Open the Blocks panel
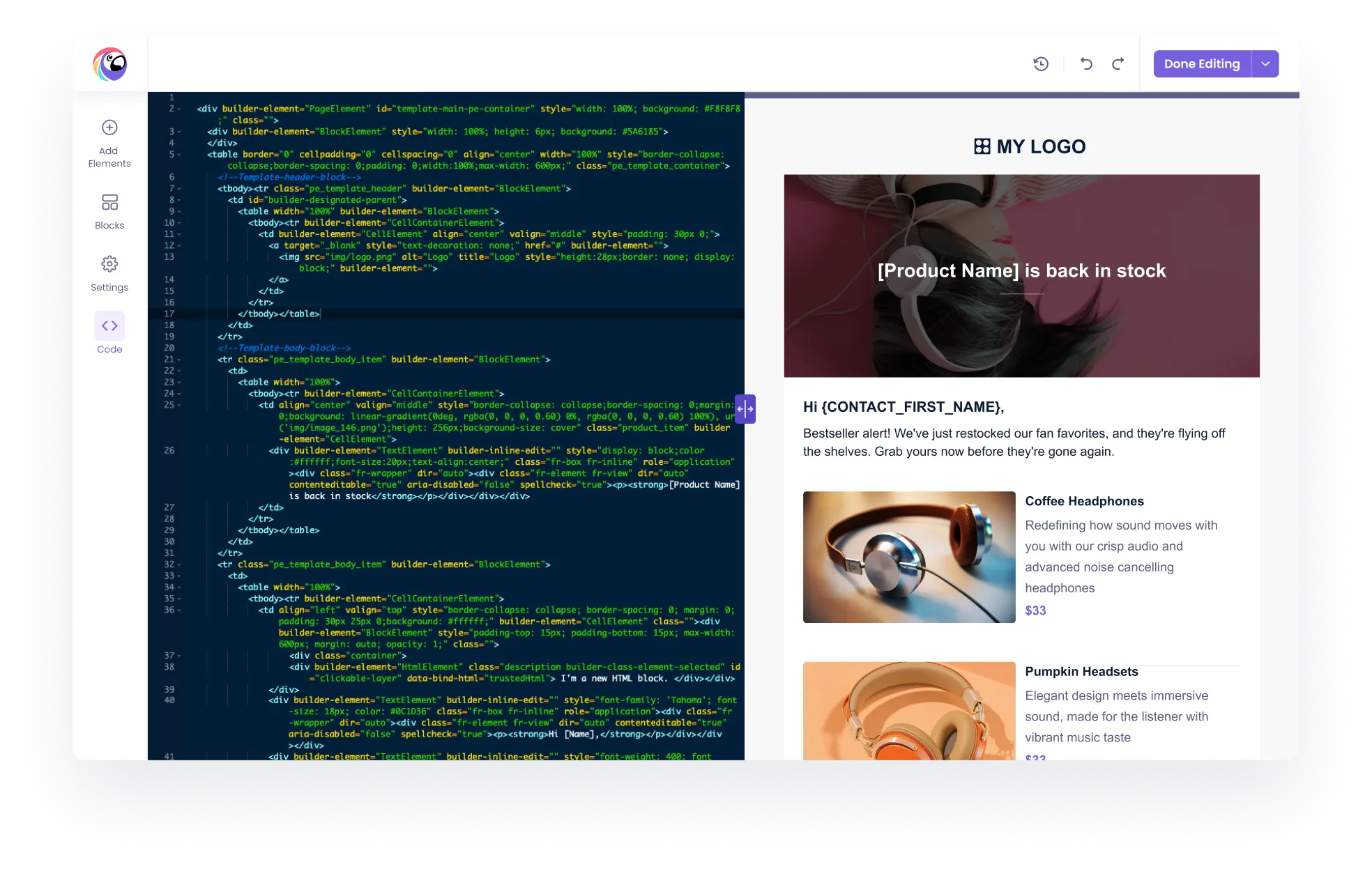This screenshot has width=1372, height=869. tap(109, 212)
